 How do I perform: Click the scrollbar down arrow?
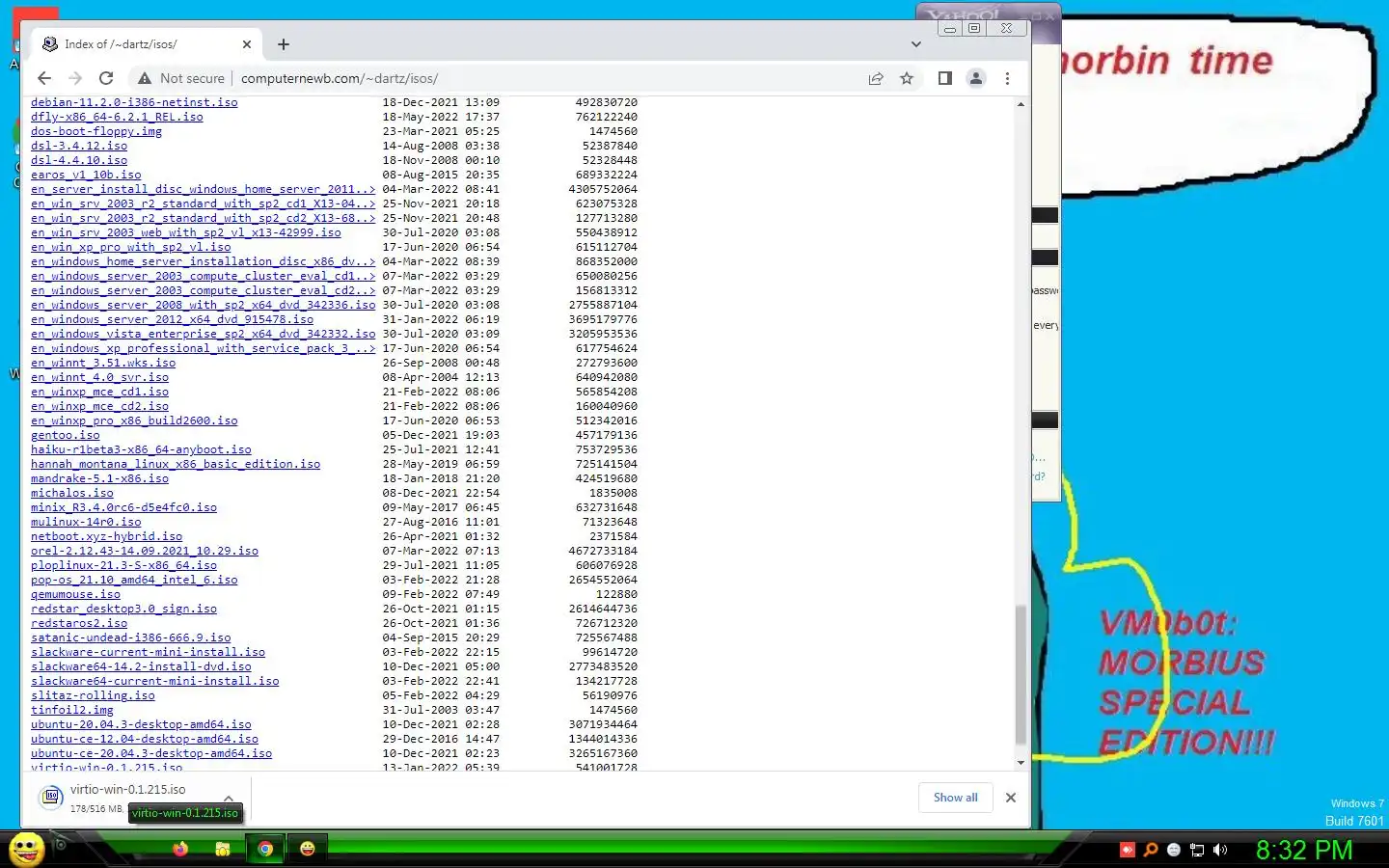coord(1021,763)
